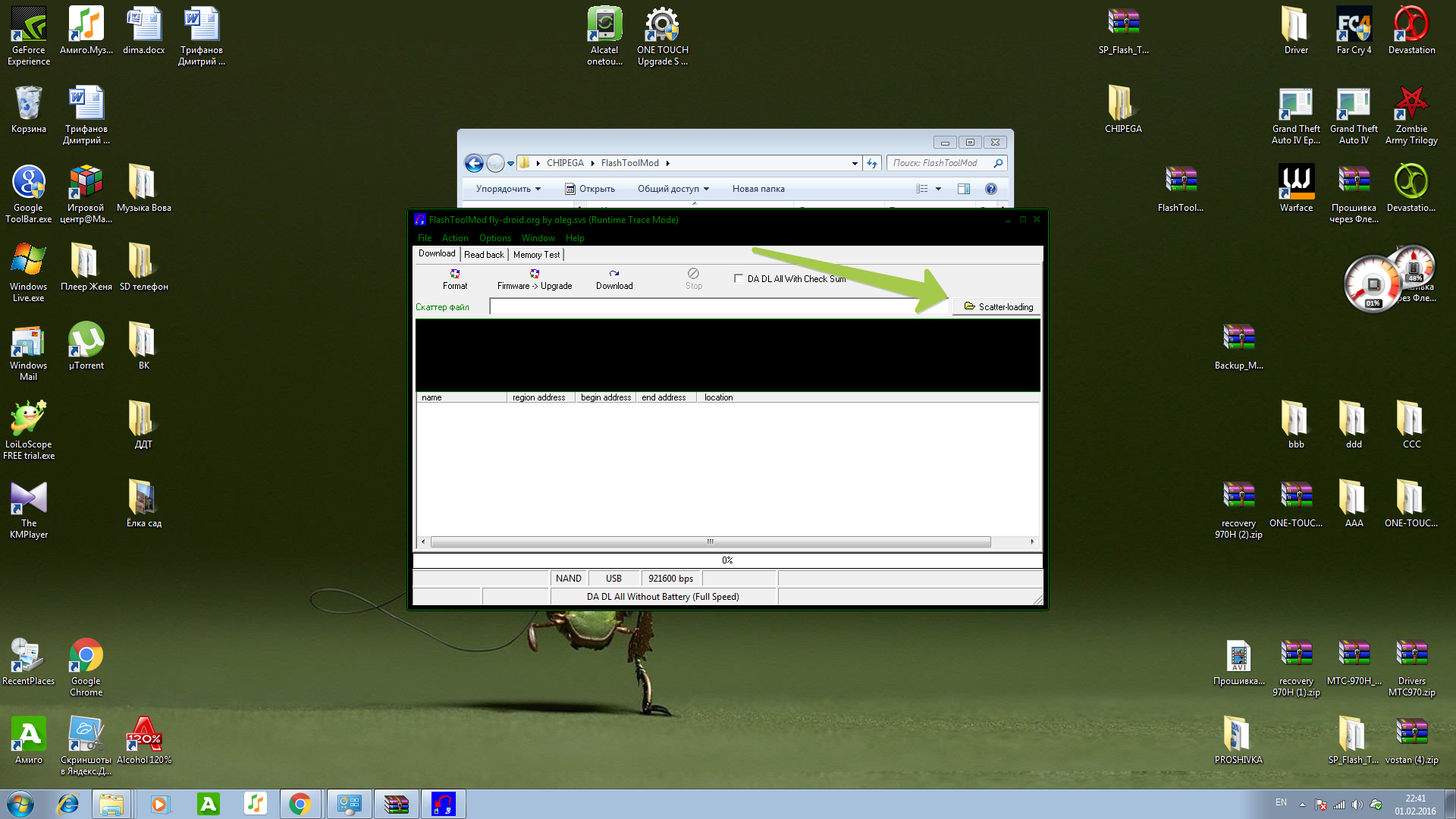Viewport: 1456px width, 819px height.
Task: Switch to the Read back tab
Action: click(484, 255)
